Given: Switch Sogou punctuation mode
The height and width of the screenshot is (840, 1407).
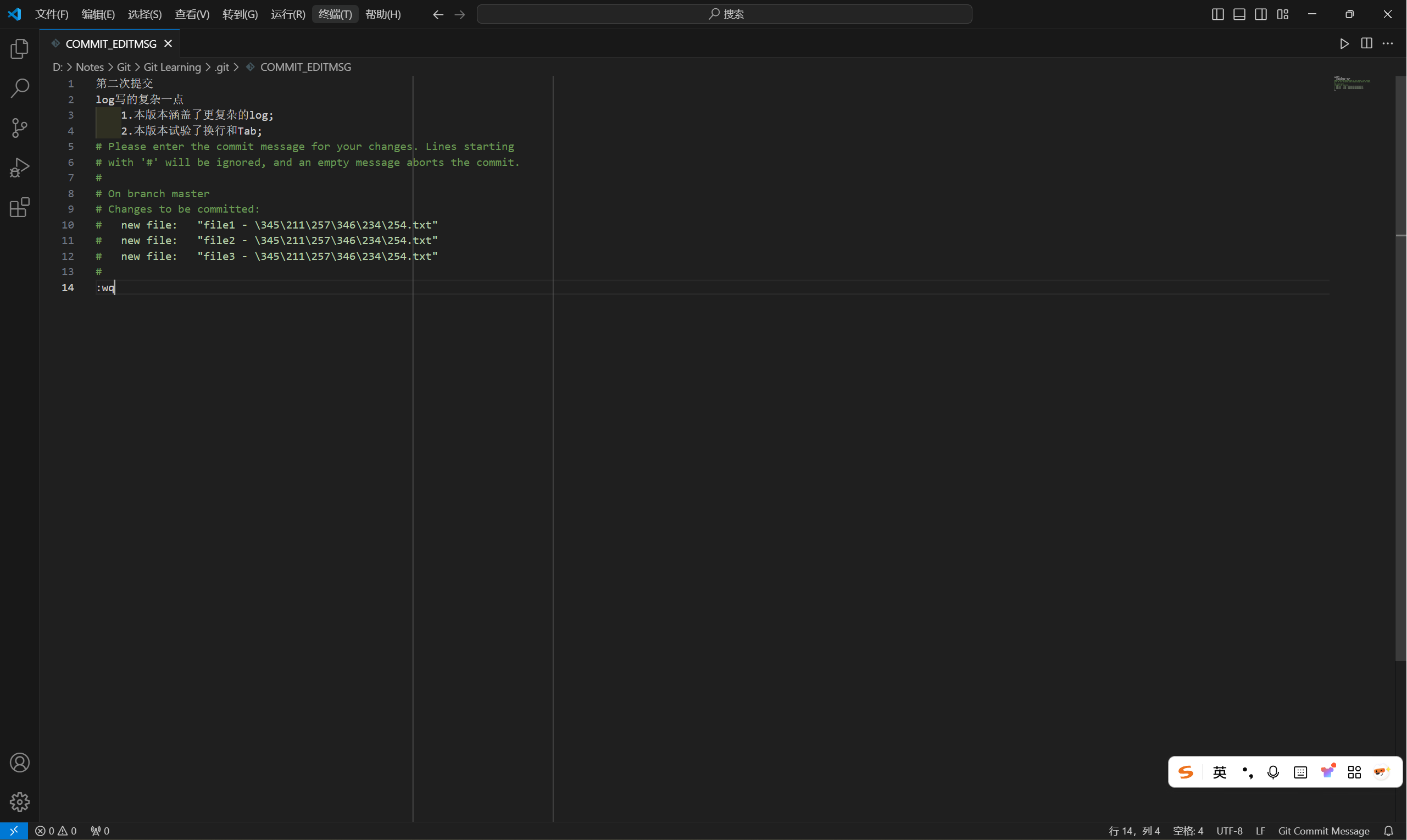Looking at the screenshot, I should (1247, 772).
